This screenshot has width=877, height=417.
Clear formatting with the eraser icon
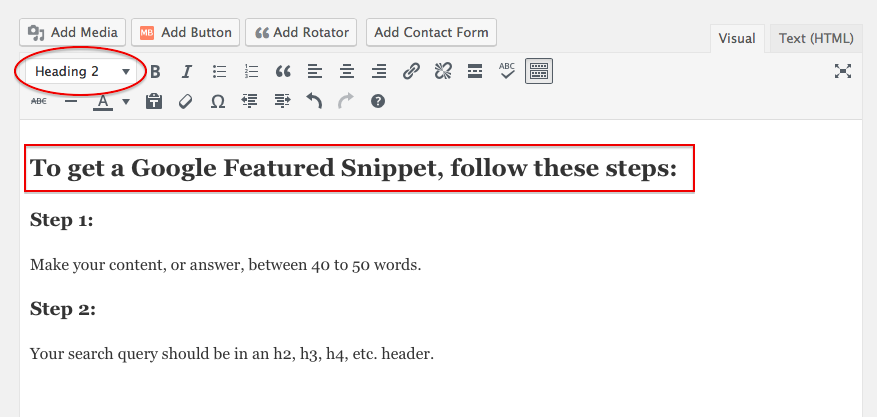[x=185, y=101]
